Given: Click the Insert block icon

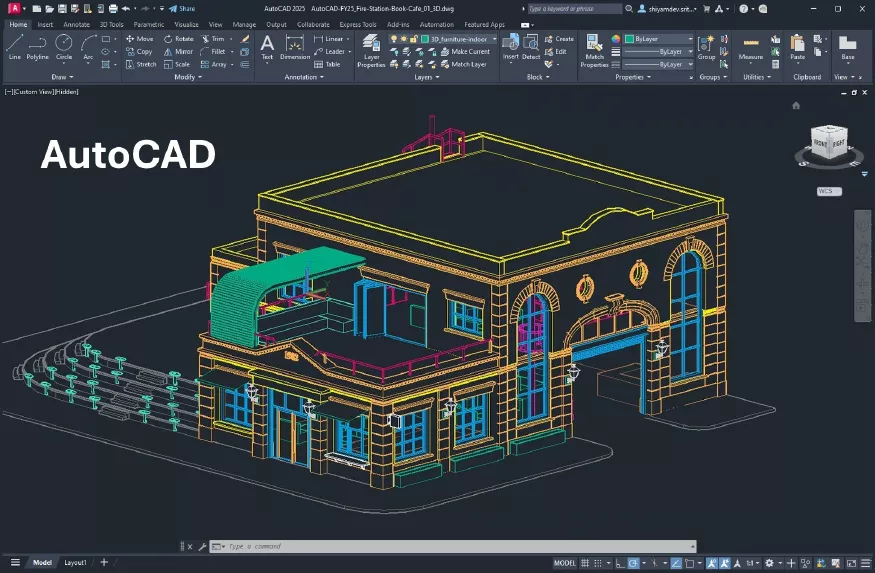Looking at the screenshot, I should tap(510, 46).
